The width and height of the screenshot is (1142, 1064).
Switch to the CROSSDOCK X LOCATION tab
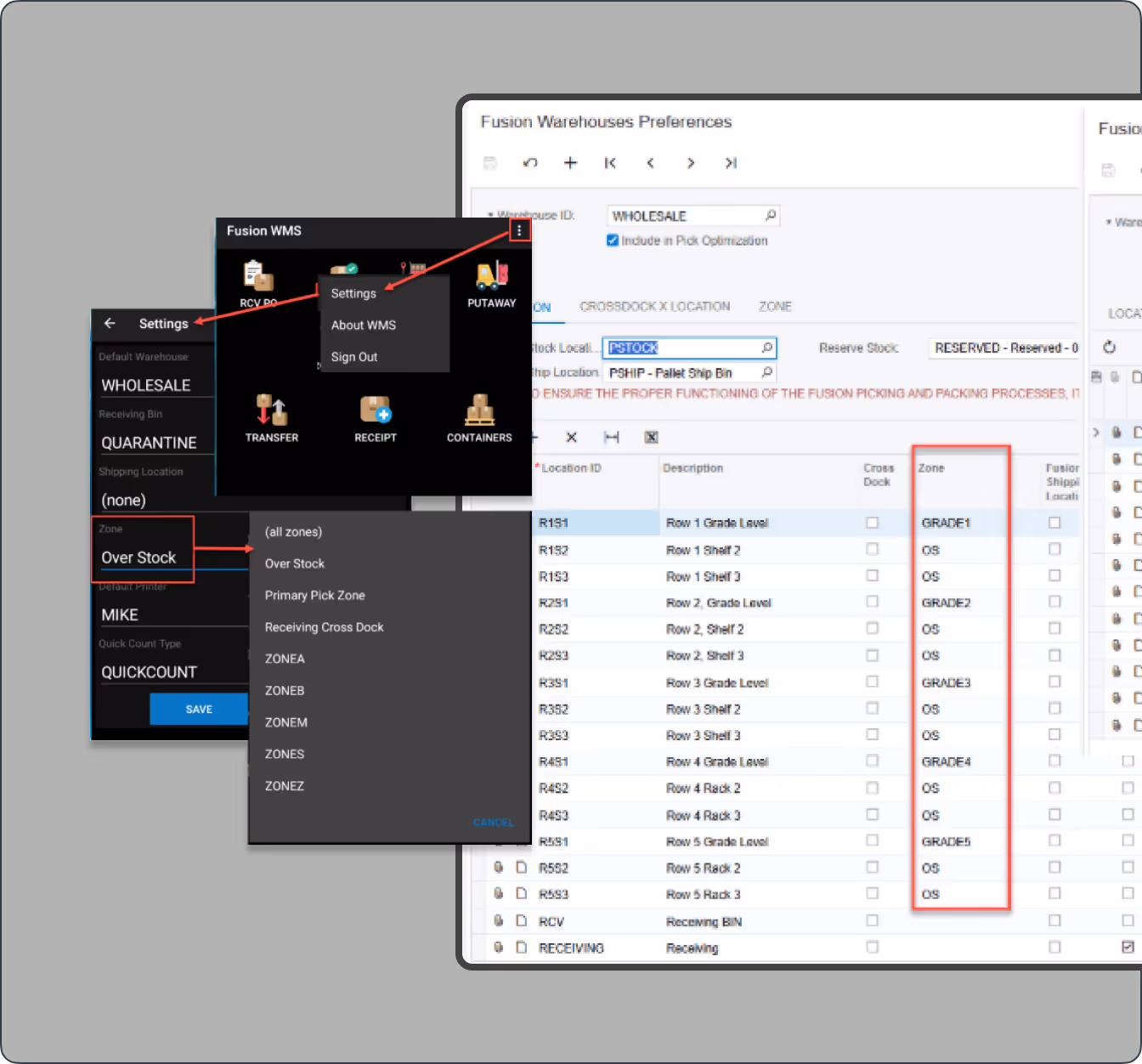(x=654, y=306)
